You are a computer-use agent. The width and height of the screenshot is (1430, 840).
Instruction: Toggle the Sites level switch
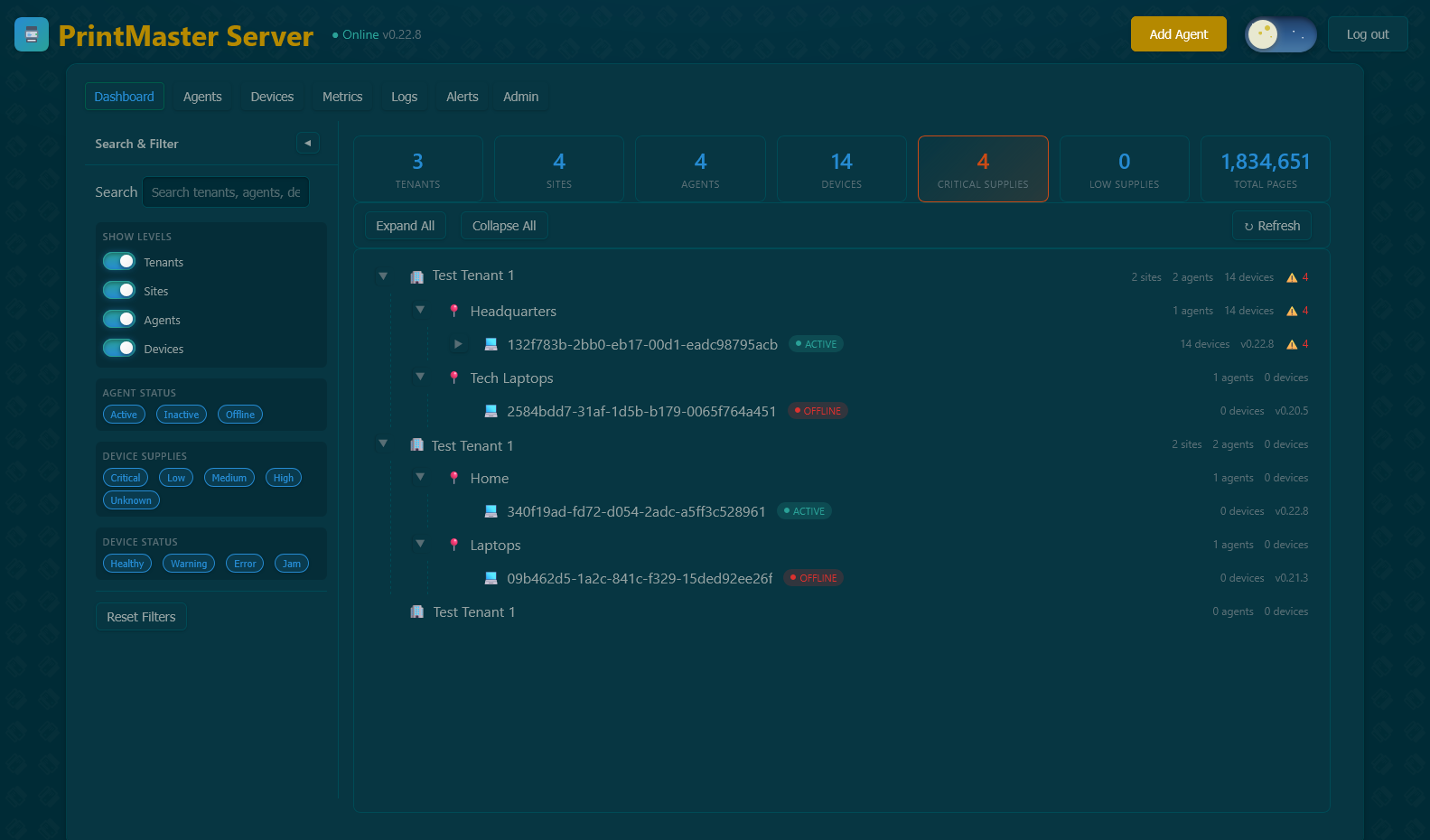click(119, 290)
